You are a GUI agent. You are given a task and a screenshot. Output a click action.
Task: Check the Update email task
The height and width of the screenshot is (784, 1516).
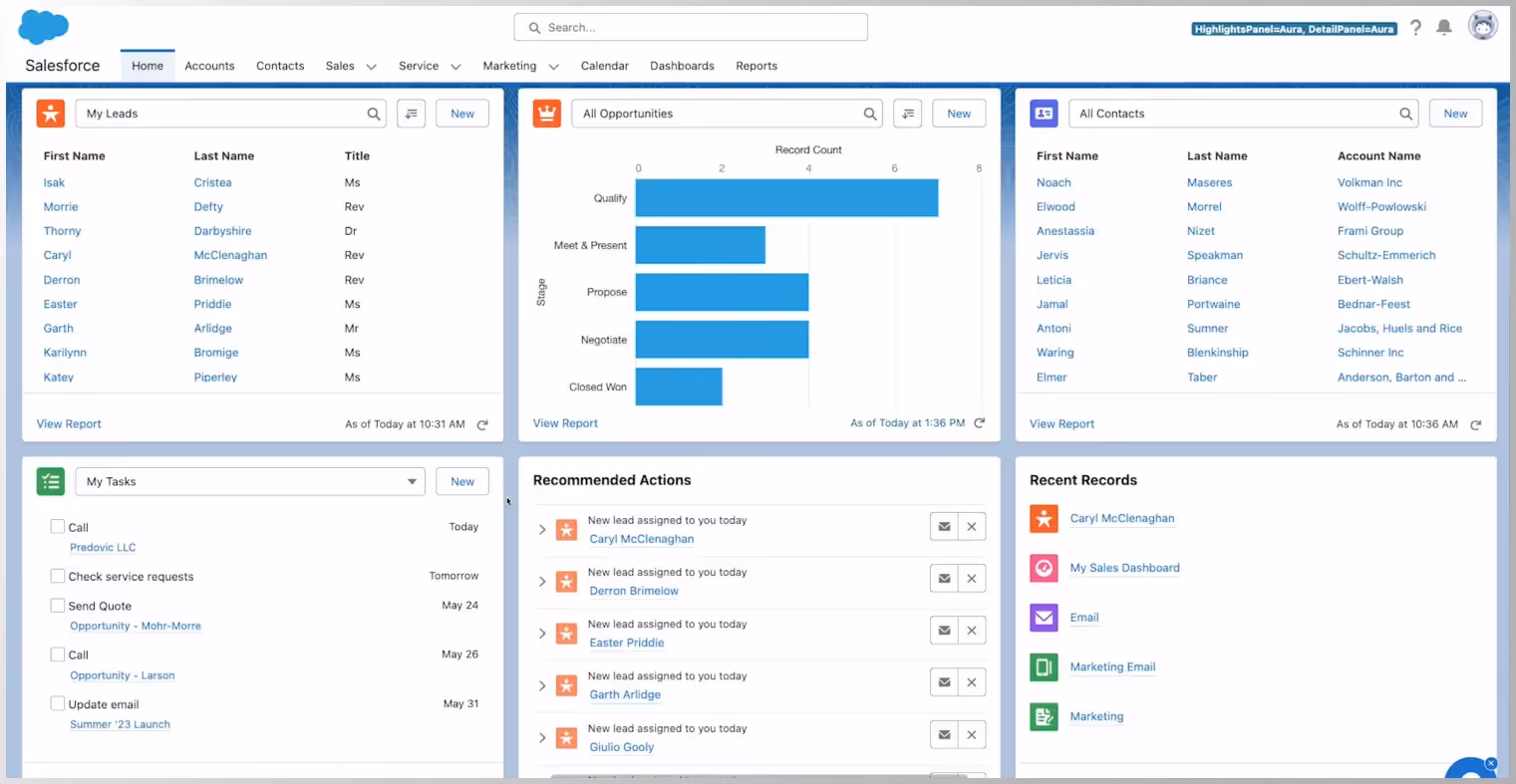58,703
